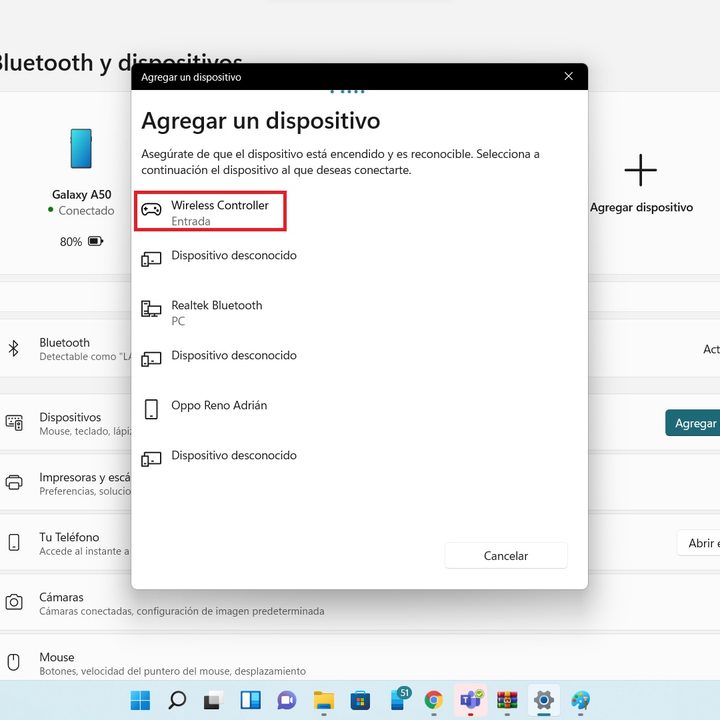720x720 pixels.
Task: Click the Bluetooth symbol icon in settings
Action: (x=14, y=349)
